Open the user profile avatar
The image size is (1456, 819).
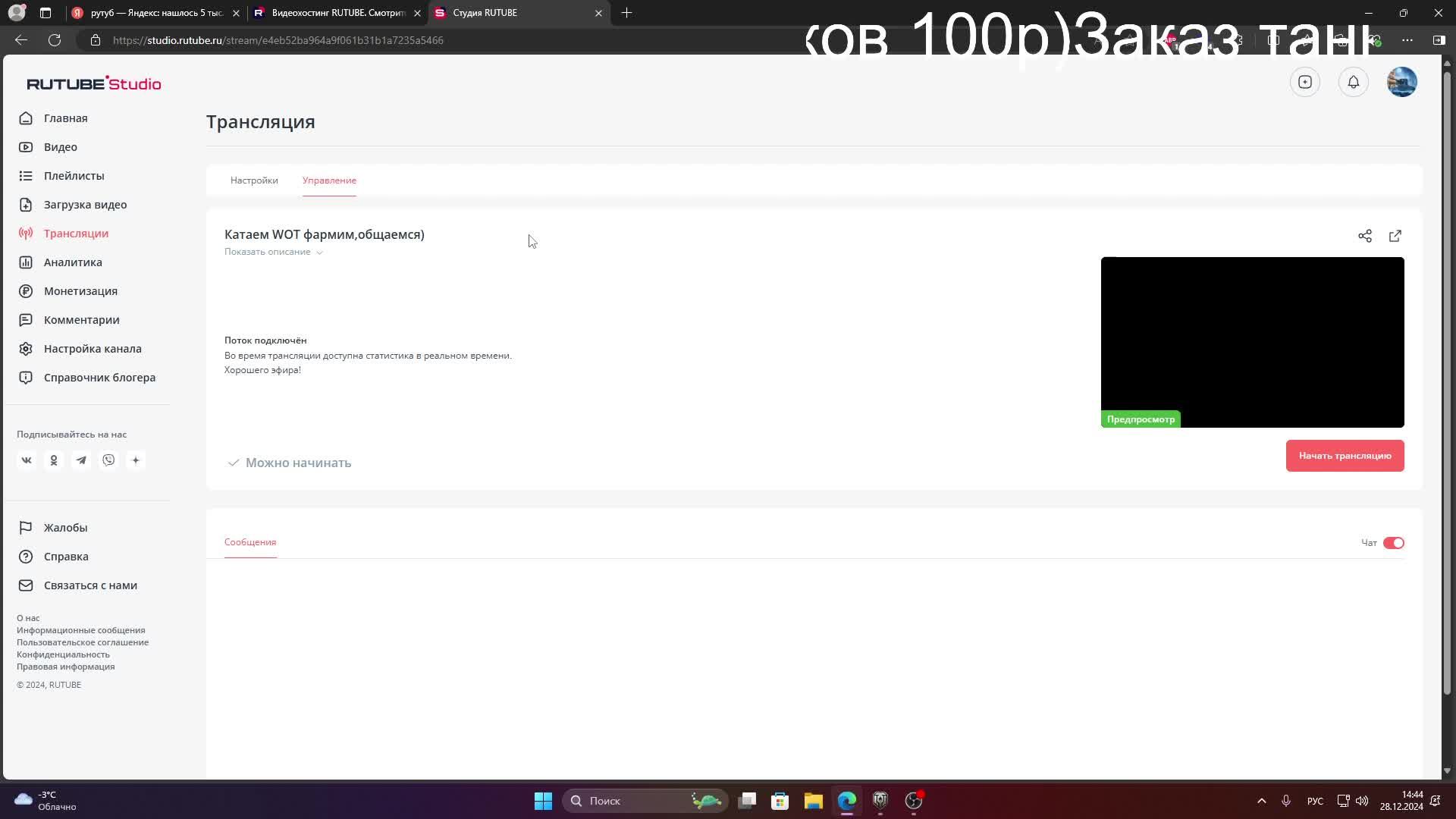pyautogui.click(x=1402, y=82)
